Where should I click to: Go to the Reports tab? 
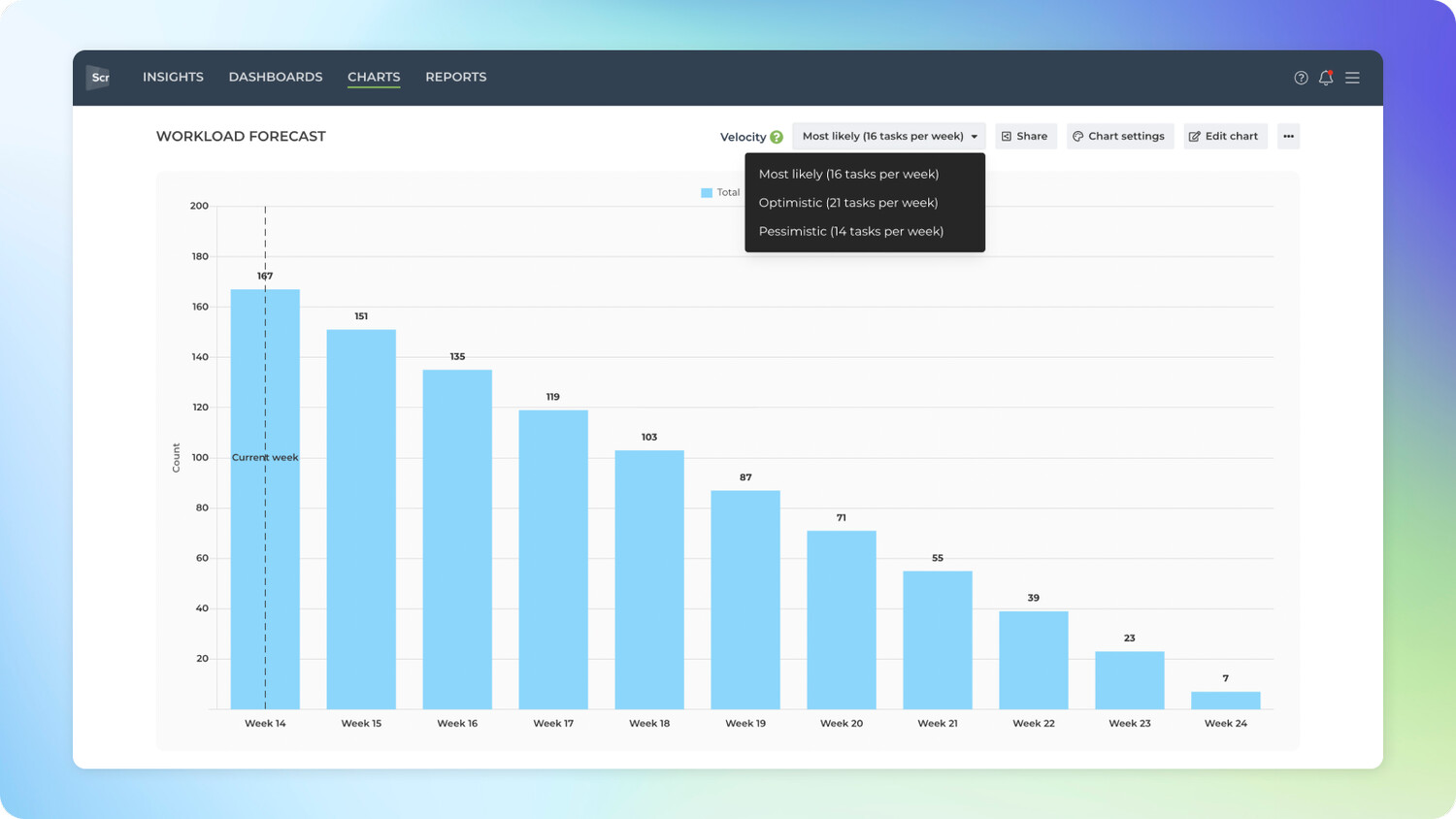456,77
